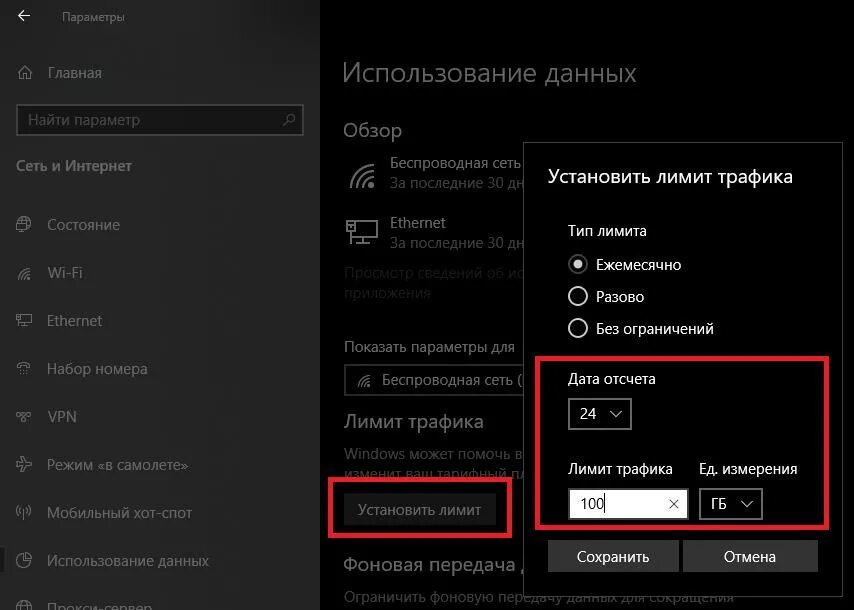Viewport: 854px width, 610px height.
Task: Clear the traffic limit field with X
Action: tap(674, 504)
